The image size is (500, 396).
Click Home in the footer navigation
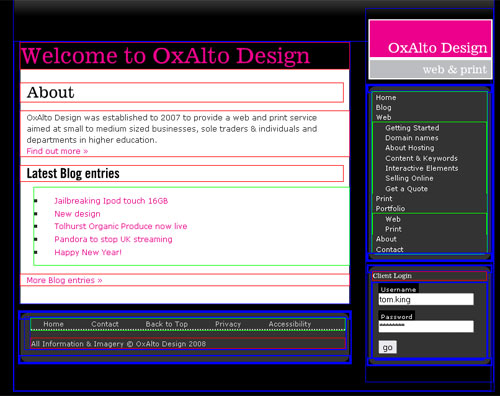(x=53, y=324)
